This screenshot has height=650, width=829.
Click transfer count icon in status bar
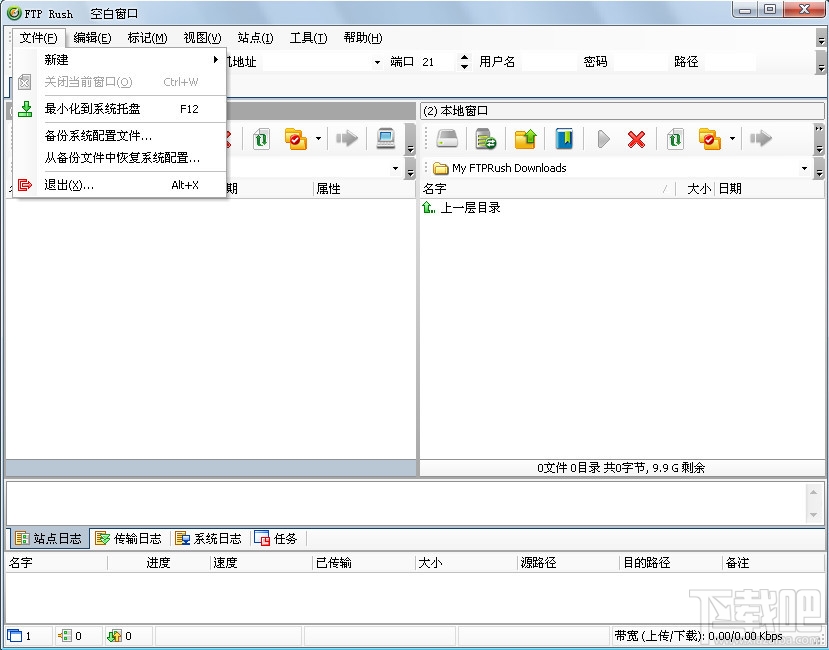(115, 636)
